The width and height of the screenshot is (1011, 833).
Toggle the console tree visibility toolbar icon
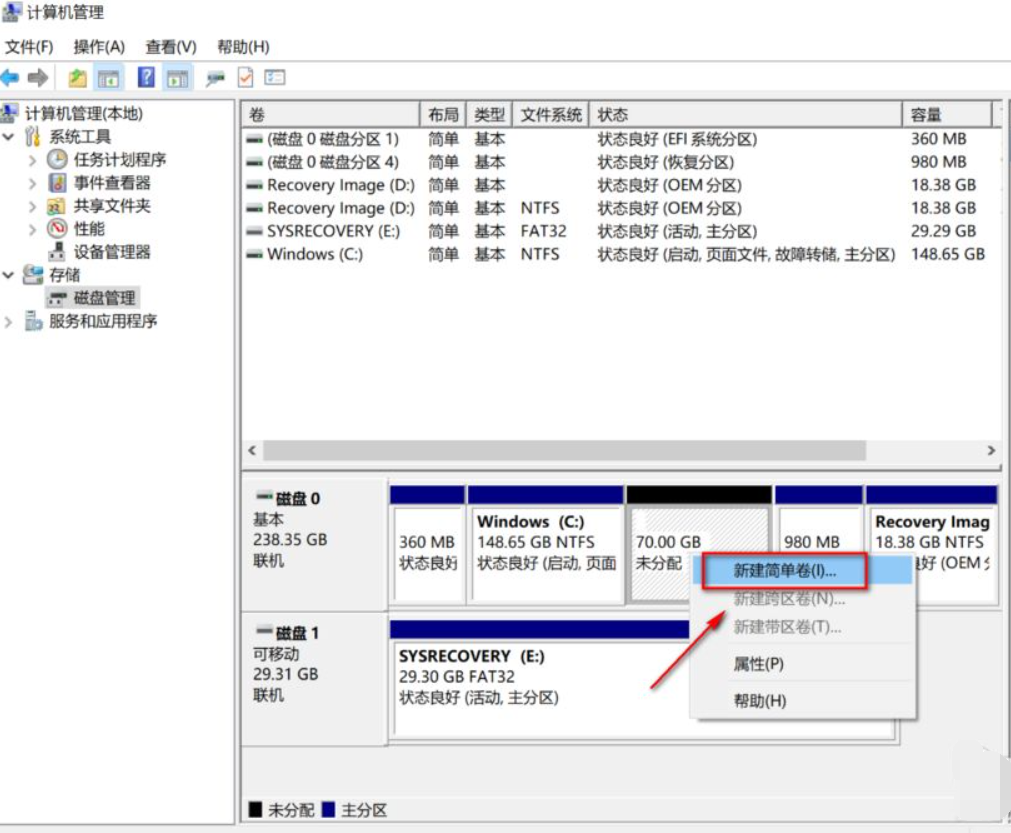pyautogui.click(x=107, y=77)
